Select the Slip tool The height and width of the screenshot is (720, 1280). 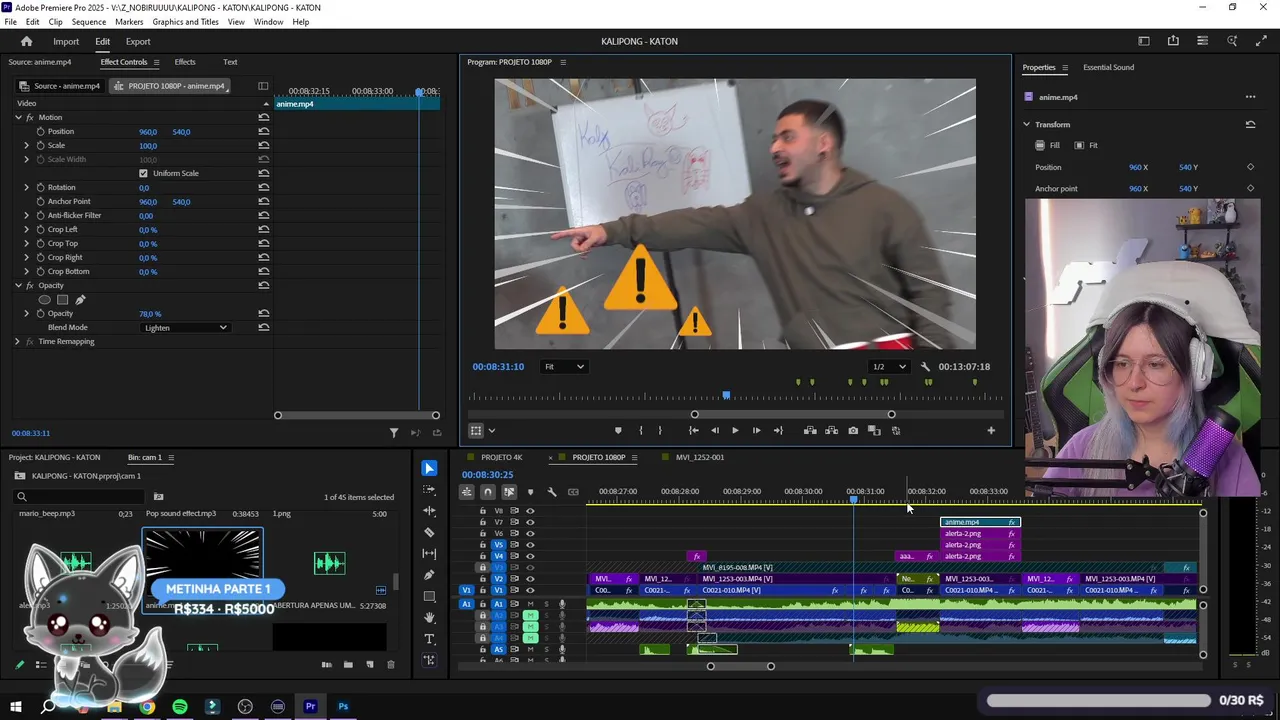(429, 553)
